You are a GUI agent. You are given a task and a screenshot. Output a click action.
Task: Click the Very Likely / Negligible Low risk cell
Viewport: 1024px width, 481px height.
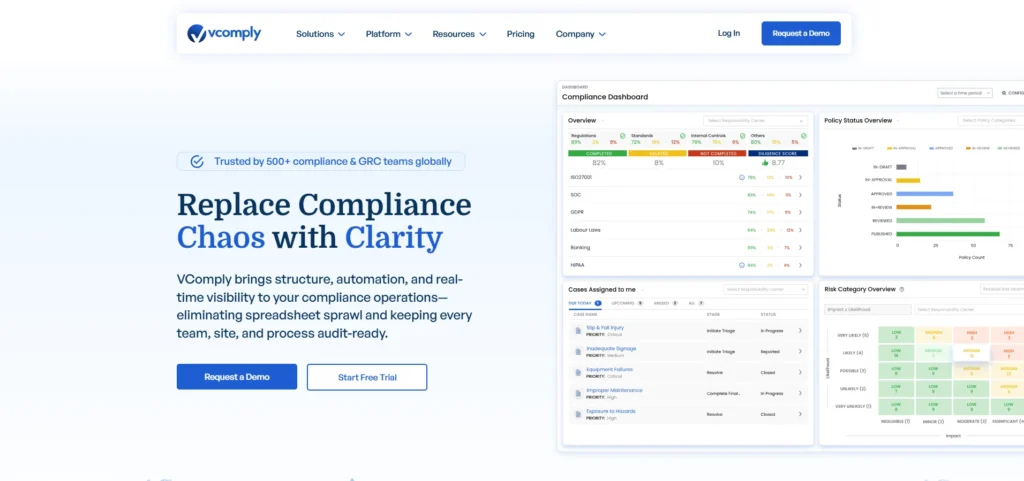[x=895, y=335]
